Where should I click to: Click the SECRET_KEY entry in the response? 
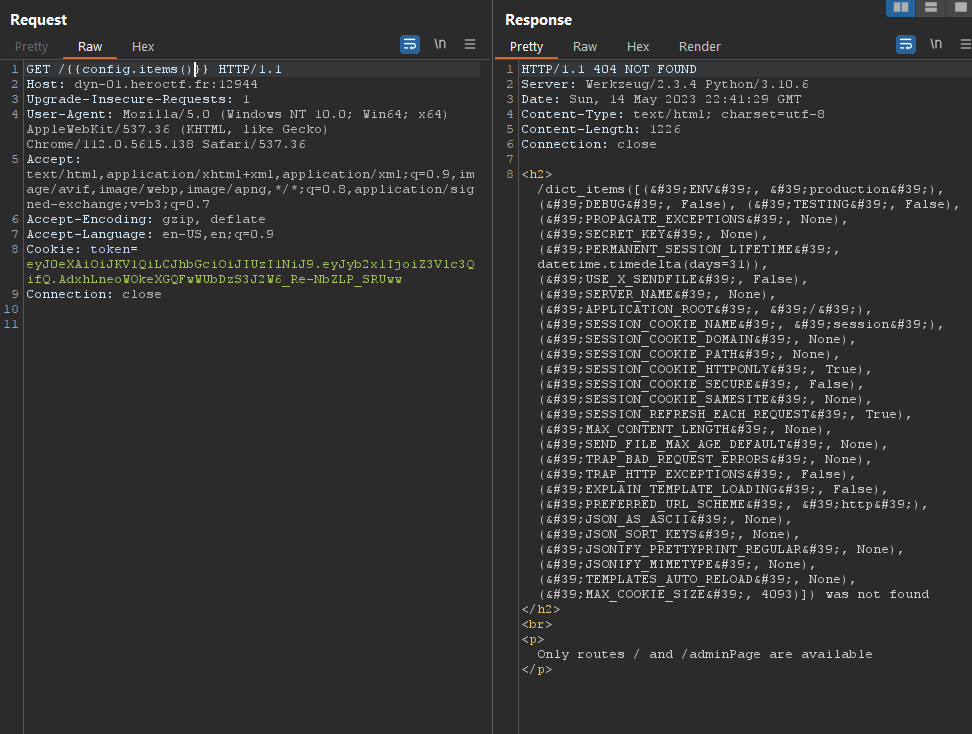point(653,234)
